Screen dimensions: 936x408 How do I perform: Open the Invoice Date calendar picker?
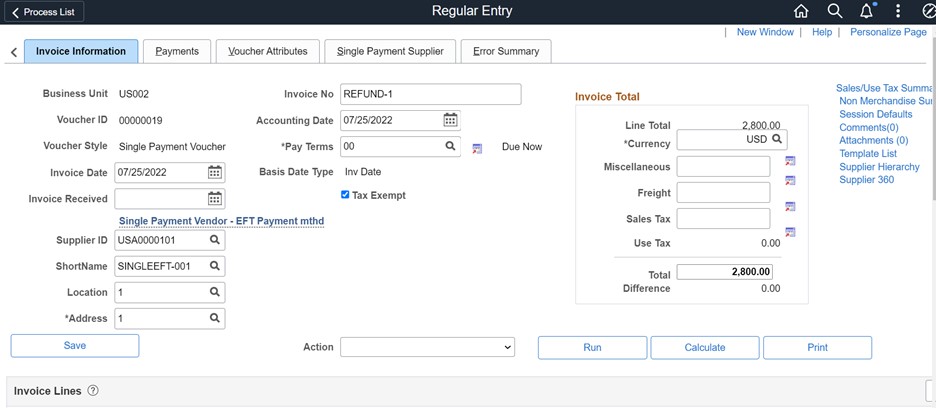(x=215, y=172)
